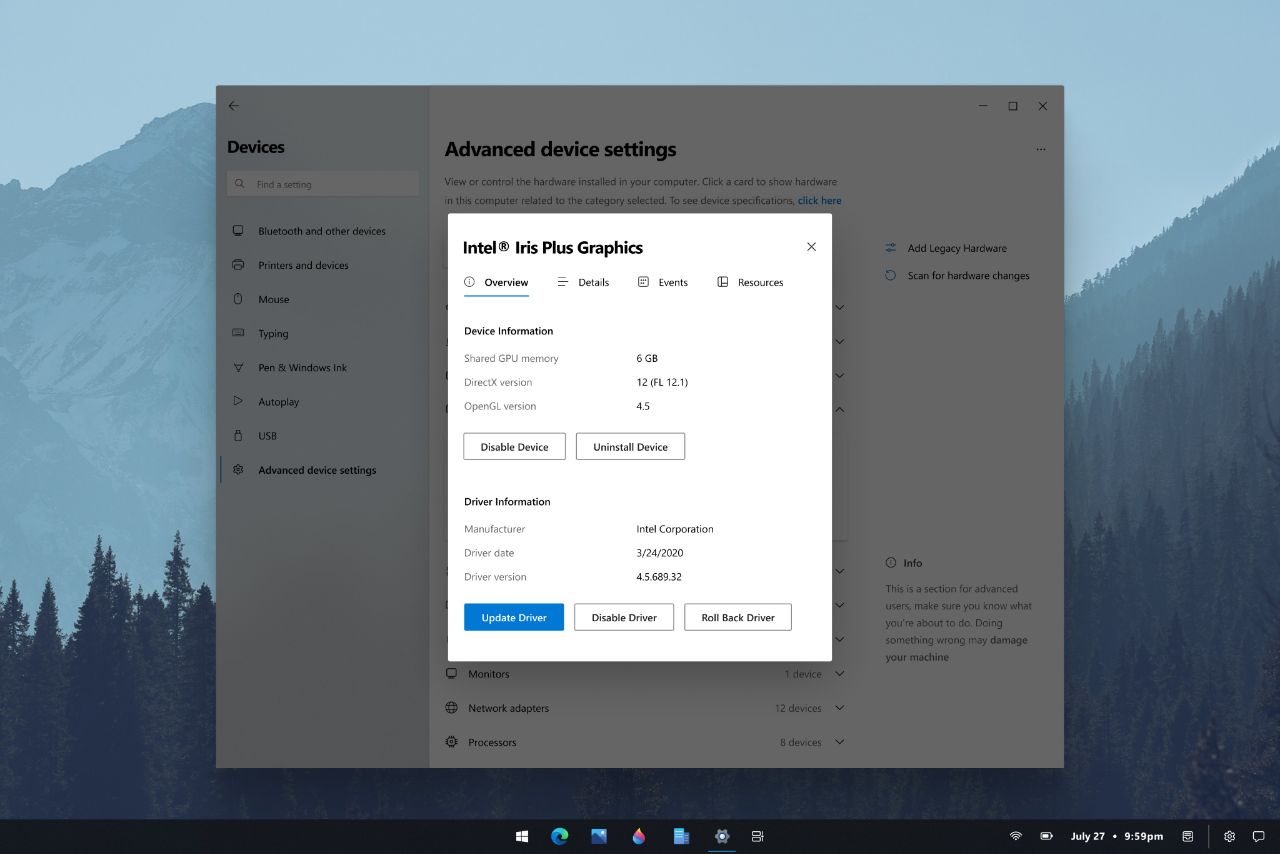Click the Disable Driver button

(624, 617)
